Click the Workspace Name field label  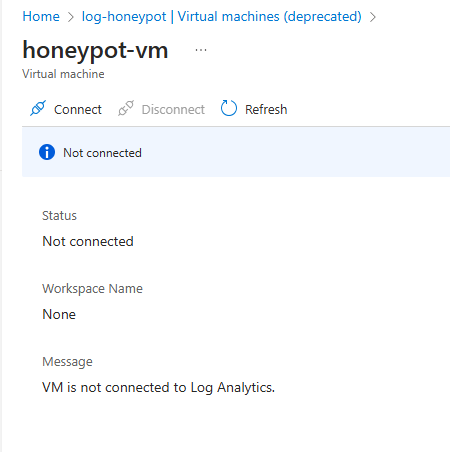92,289
